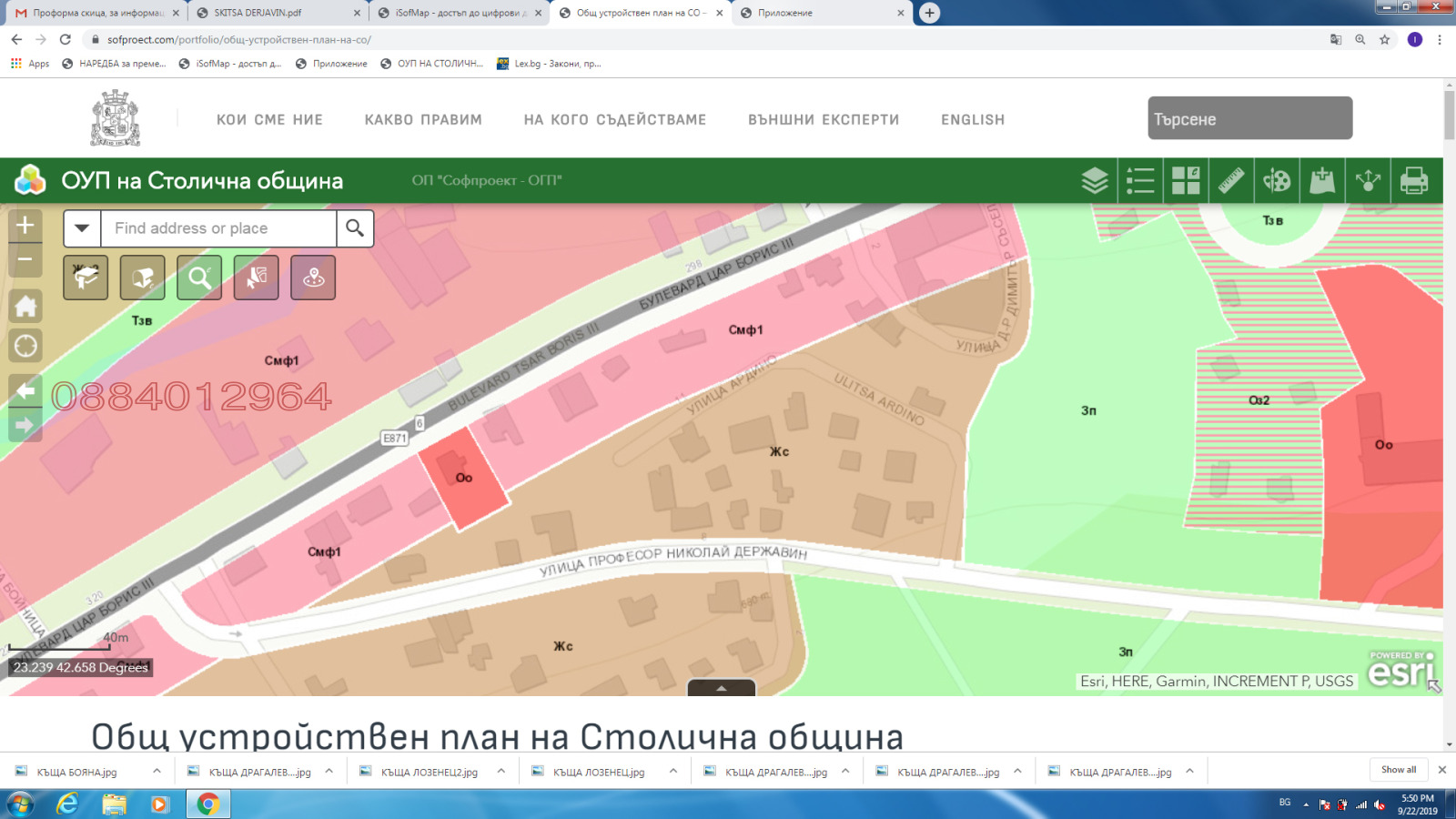
Task: Expand the attribute table arrow at map bottom
Action: [x=721, y=689]
